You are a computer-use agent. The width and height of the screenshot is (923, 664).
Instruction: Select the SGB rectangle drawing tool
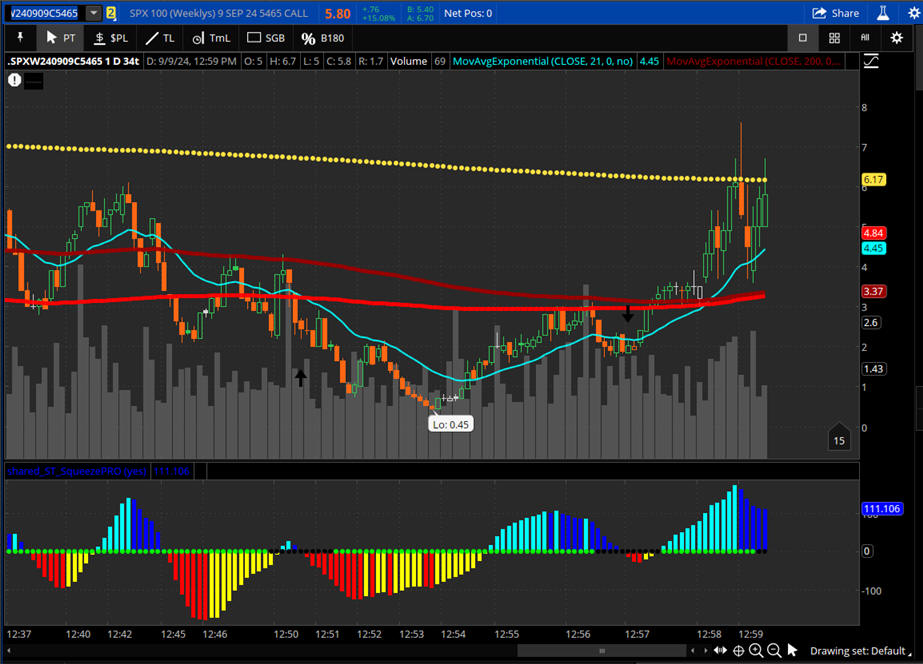(267, 37)
